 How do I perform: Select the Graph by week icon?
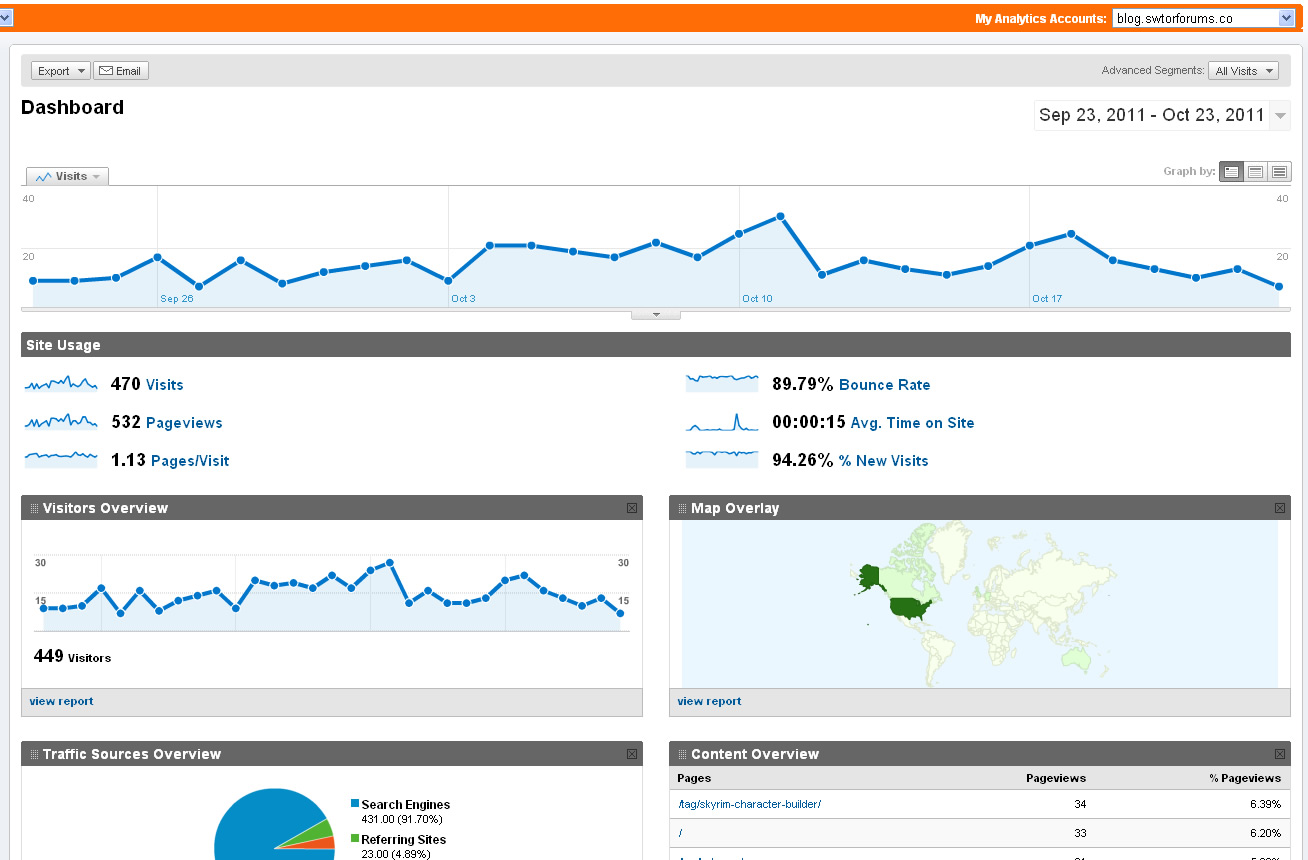pyautogui.click(x=1256, y=172)
